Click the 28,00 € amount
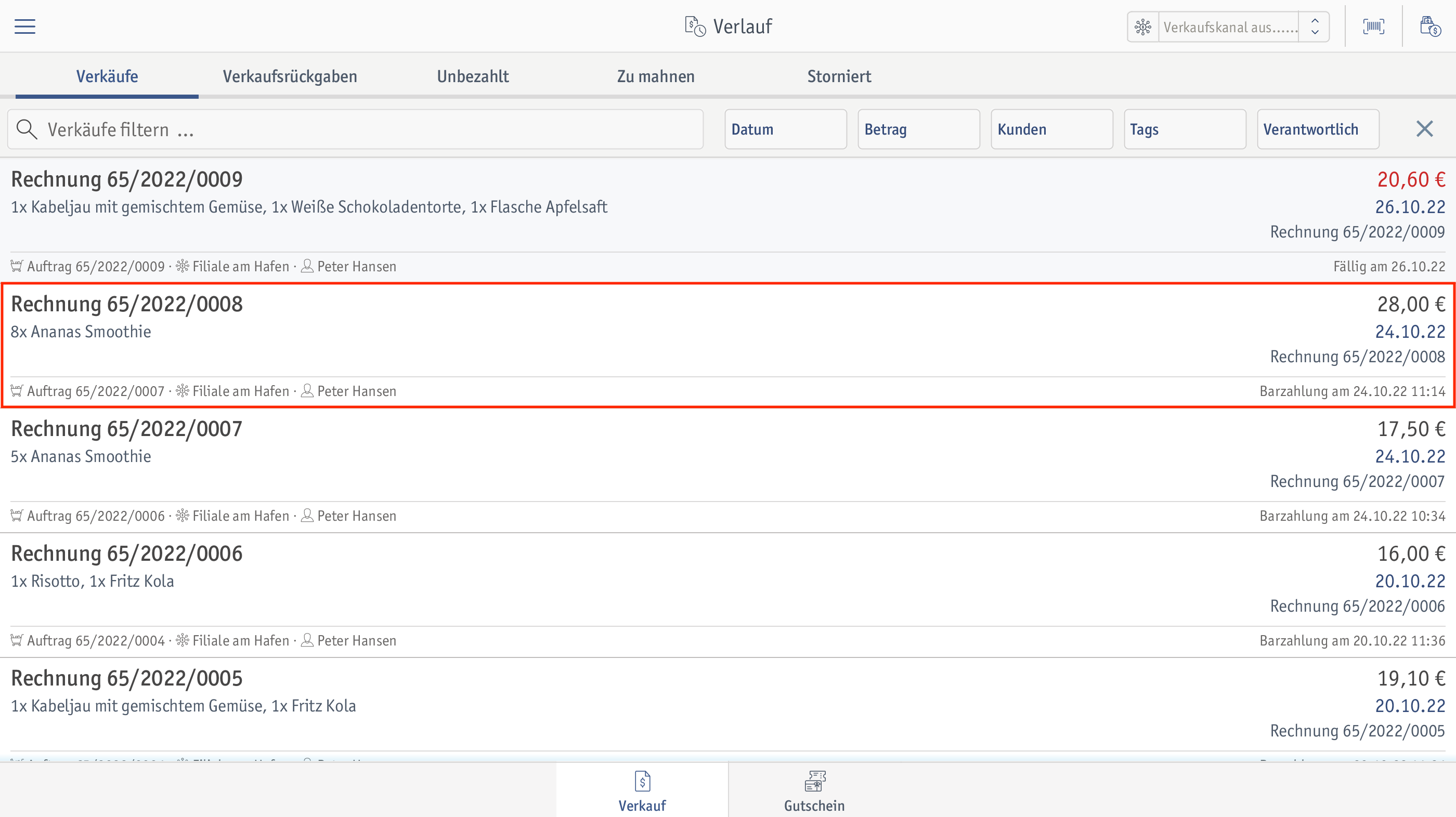This screenshot has height=817, width=1456. tap(1411, 305)
